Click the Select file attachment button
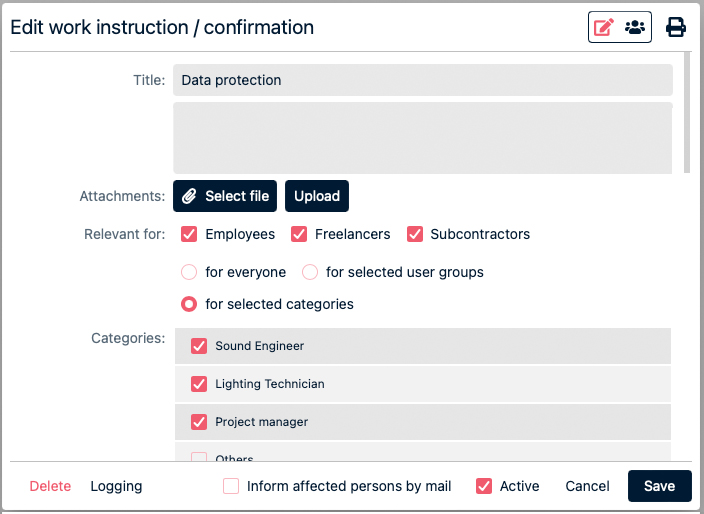 (225, 196)
